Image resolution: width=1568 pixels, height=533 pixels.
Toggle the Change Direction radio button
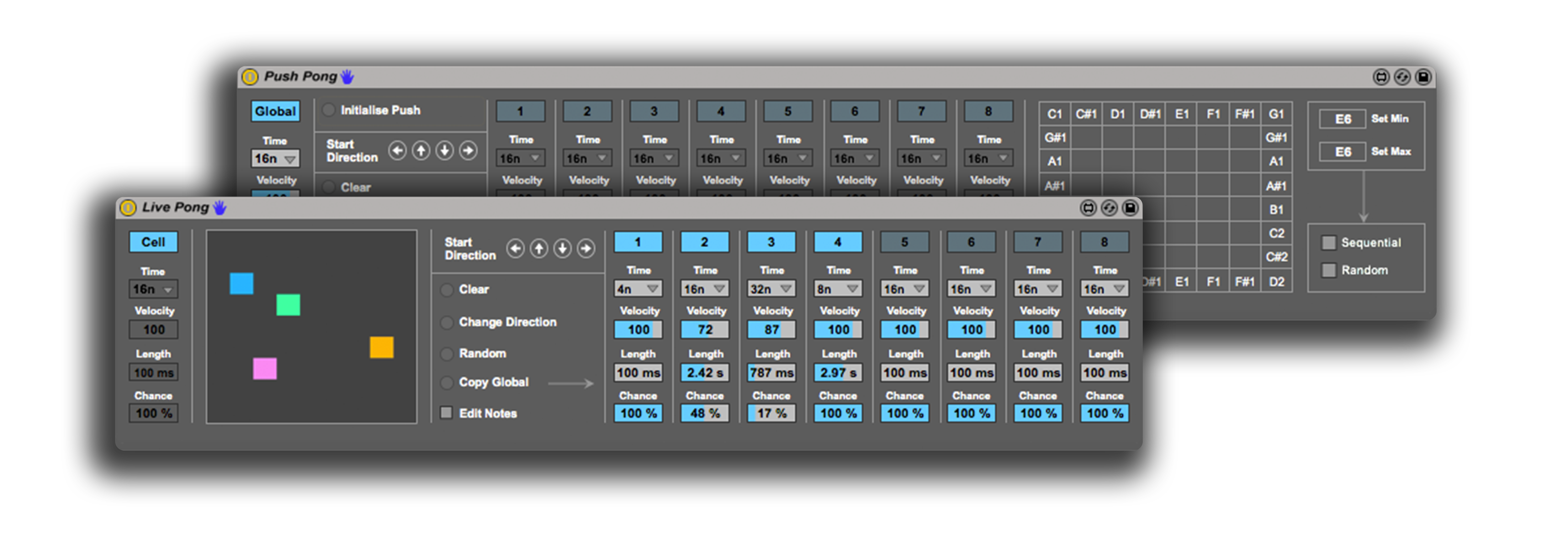(447, 322)
